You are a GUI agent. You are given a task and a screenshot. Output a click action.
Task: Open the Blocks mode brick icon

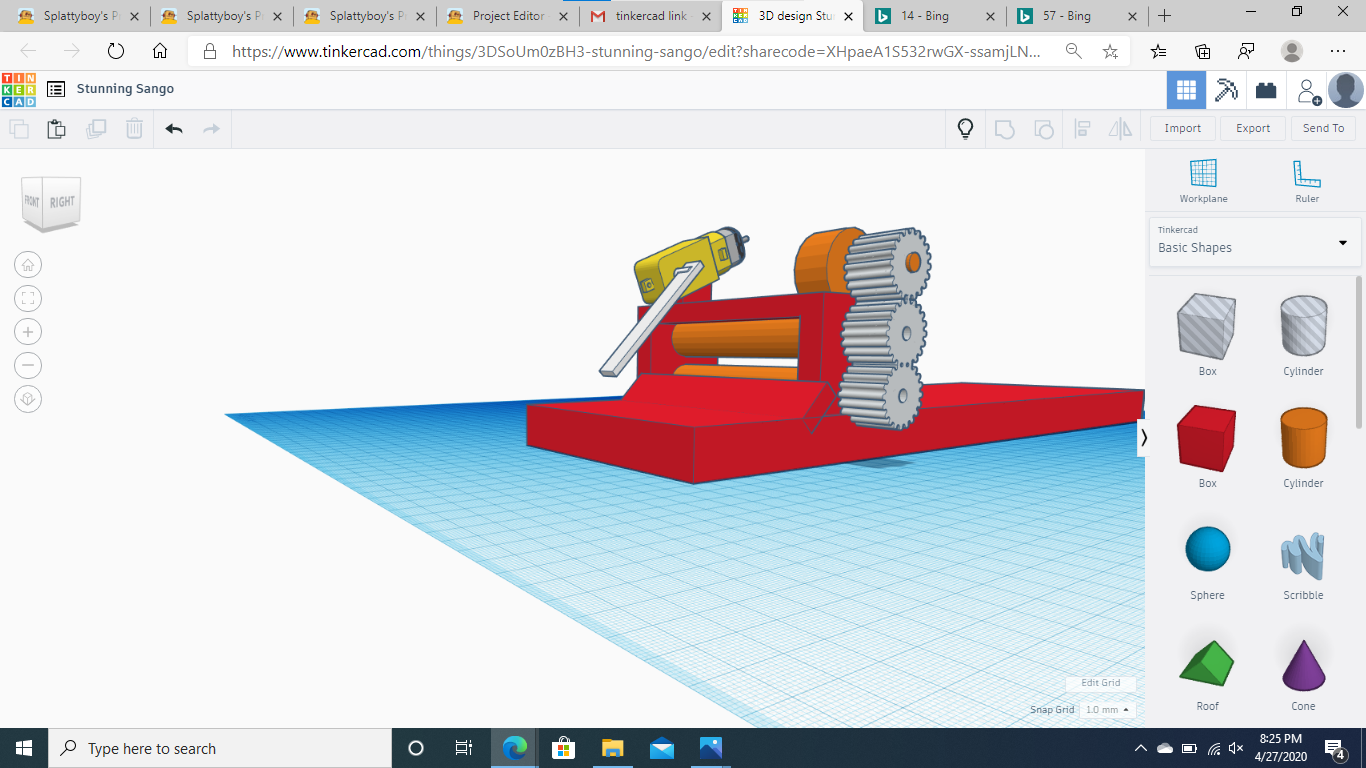(x=1266, y=90)
